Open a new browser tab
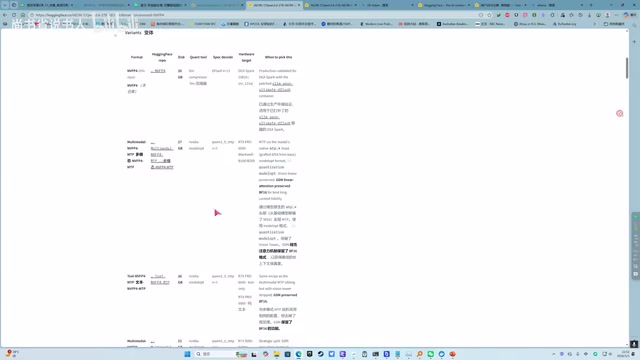 pos(591,5)
